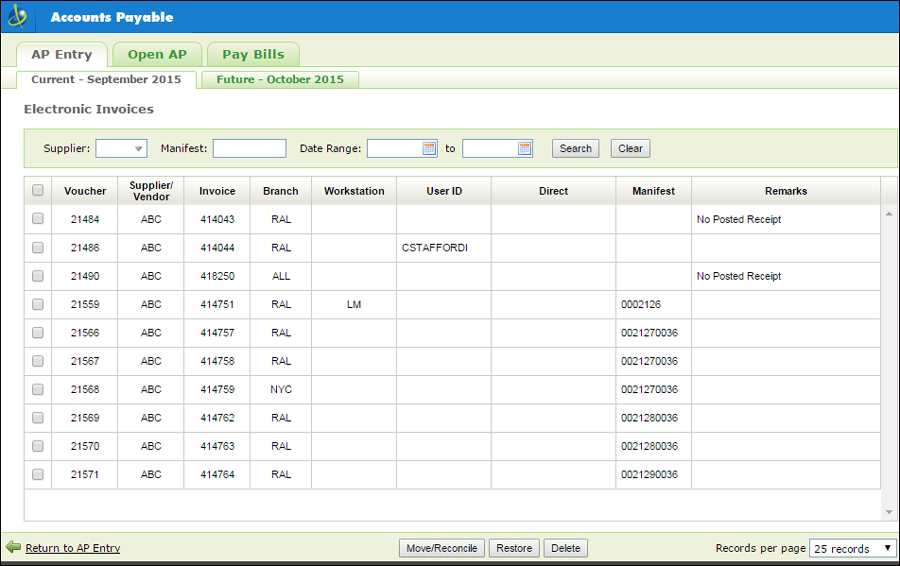Image resolution: width=900 pixels, height=566 pixels.
Task: Select the Future - October 2015 tab
Action: tap(279, 79)
